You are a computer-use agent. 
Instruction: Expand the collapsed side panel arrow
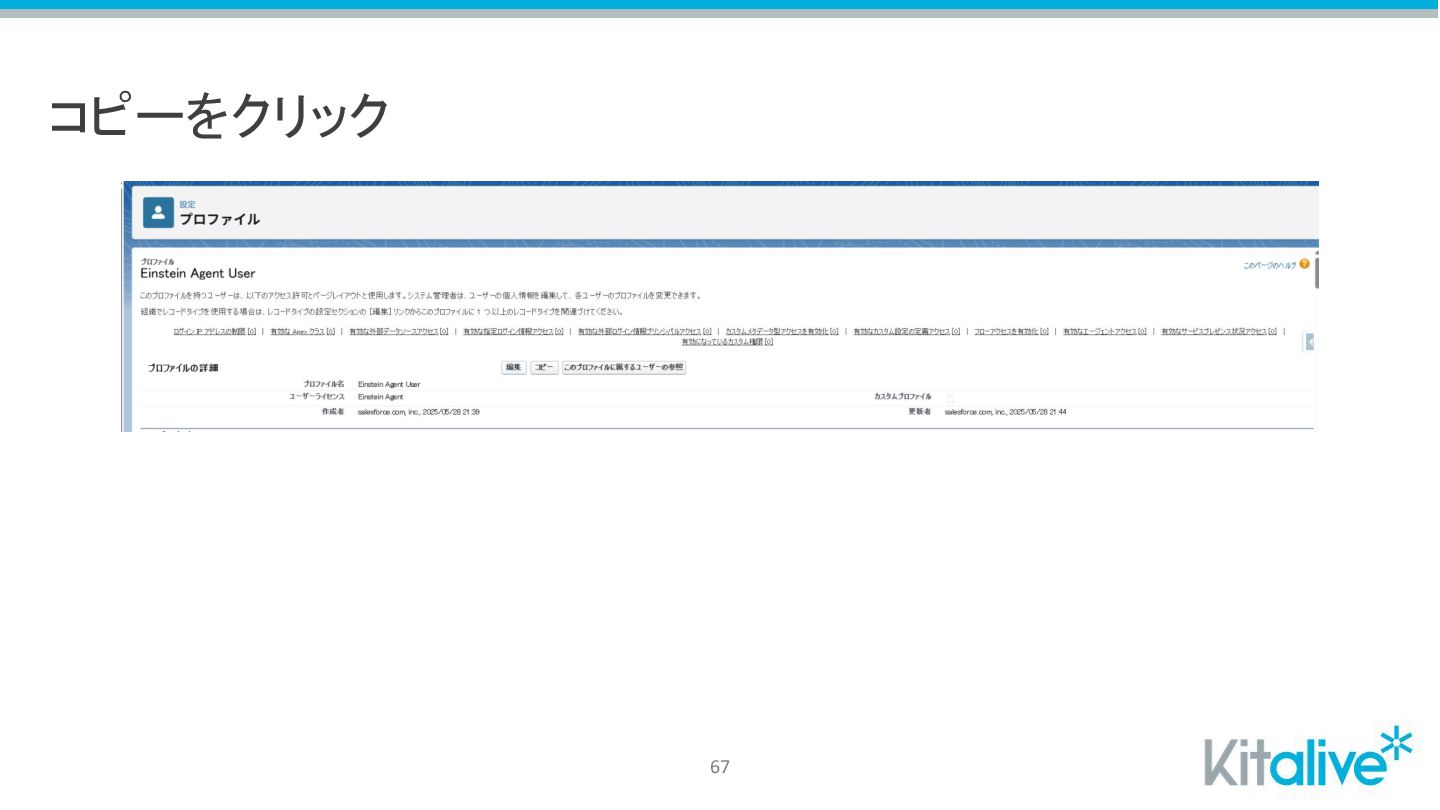click(x=1309, y=342)
